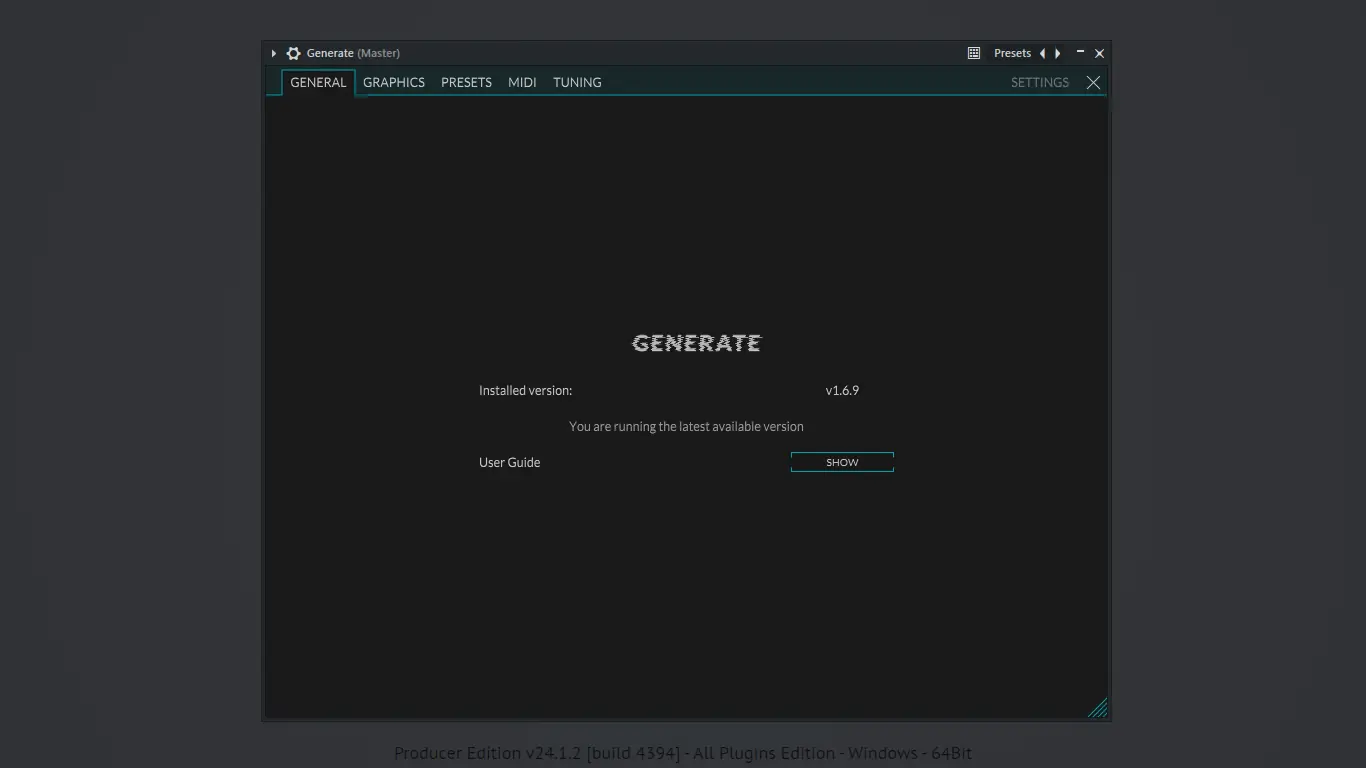Show the User Guide
Viewport: 1366px width, 768px height.
[842, 462]
